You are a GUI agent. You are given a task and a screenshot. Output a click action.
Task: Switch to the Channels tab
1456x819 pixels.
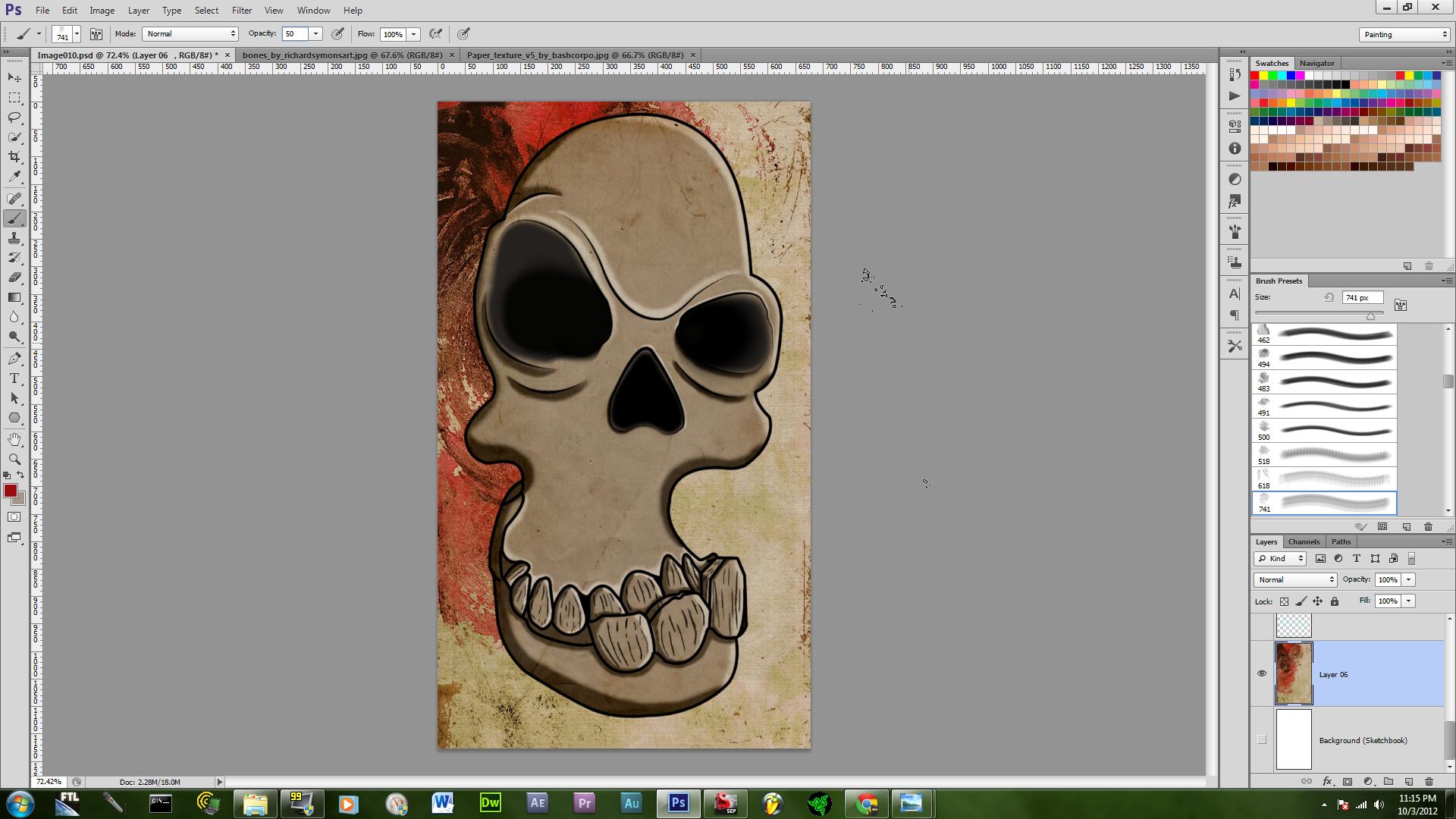point(1304,541)
